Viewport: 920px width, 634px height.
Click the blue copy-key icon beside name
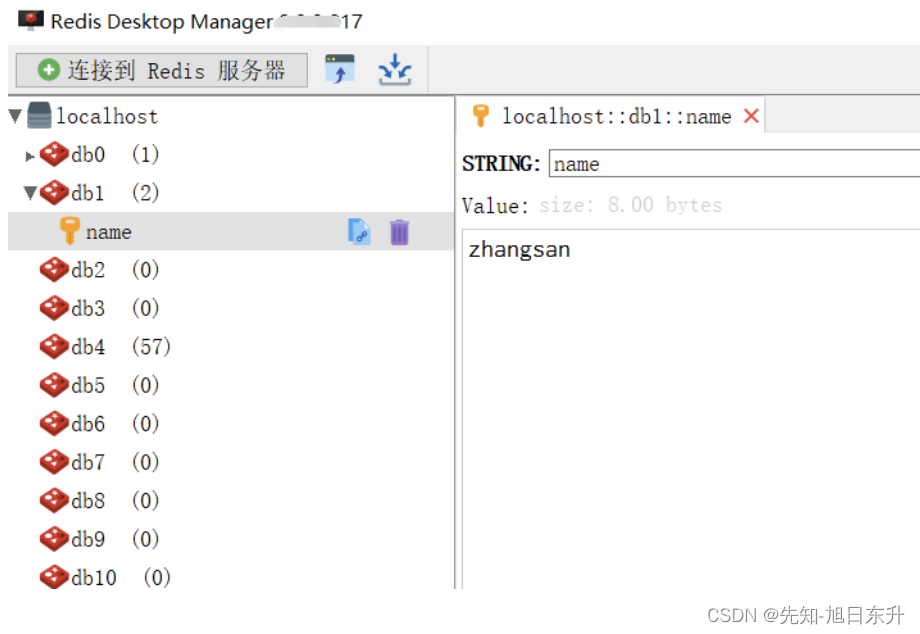[359, 232]
